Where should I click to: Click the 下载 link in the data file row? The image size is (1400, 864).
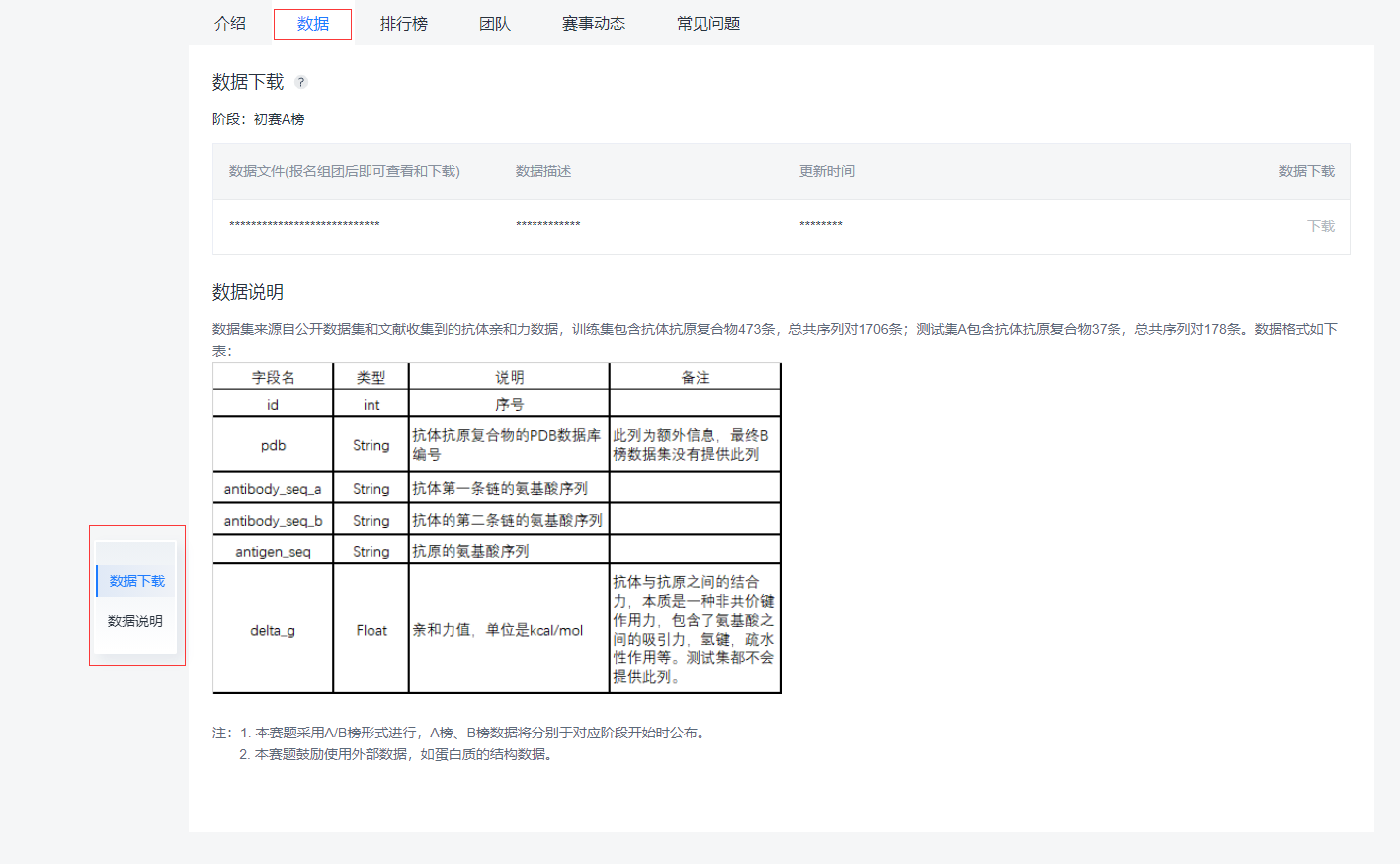pos(1321,226)
